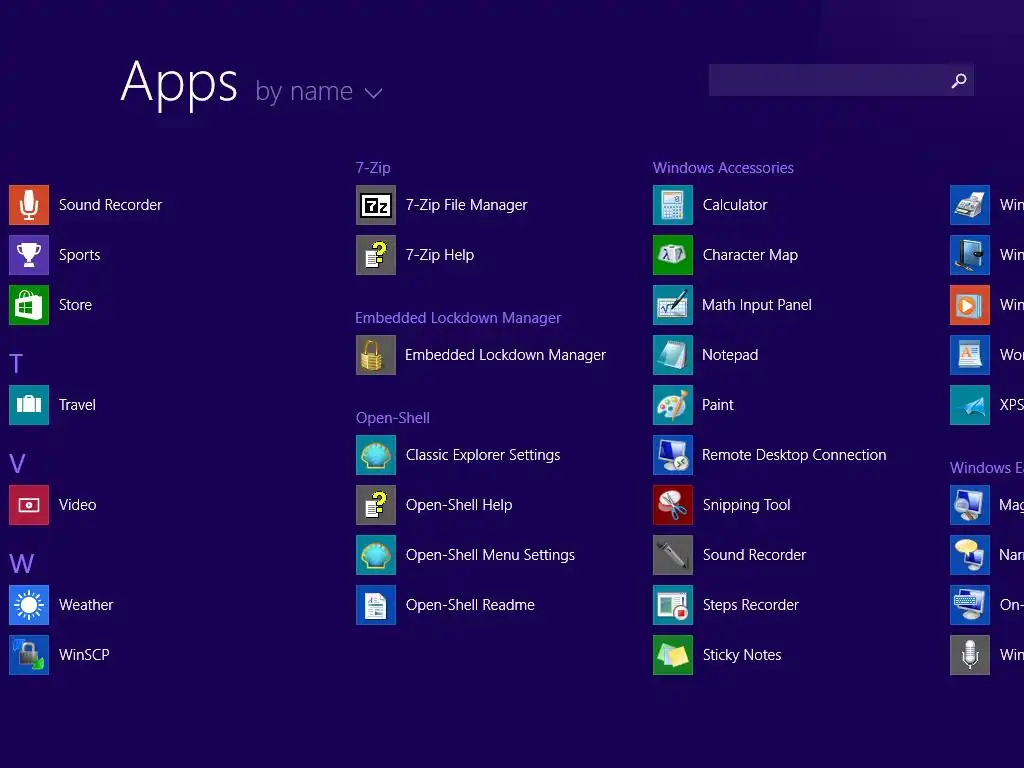Image resolution: width=1024 pixels, height=768 pixels.
Task: Launch the Narrator speech-bubble icon
Action: [970, 555]
